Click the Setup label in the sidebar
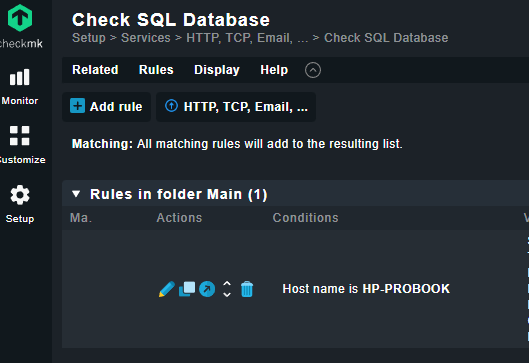Viewport: 529px width, 363px height. pos(20,219)
